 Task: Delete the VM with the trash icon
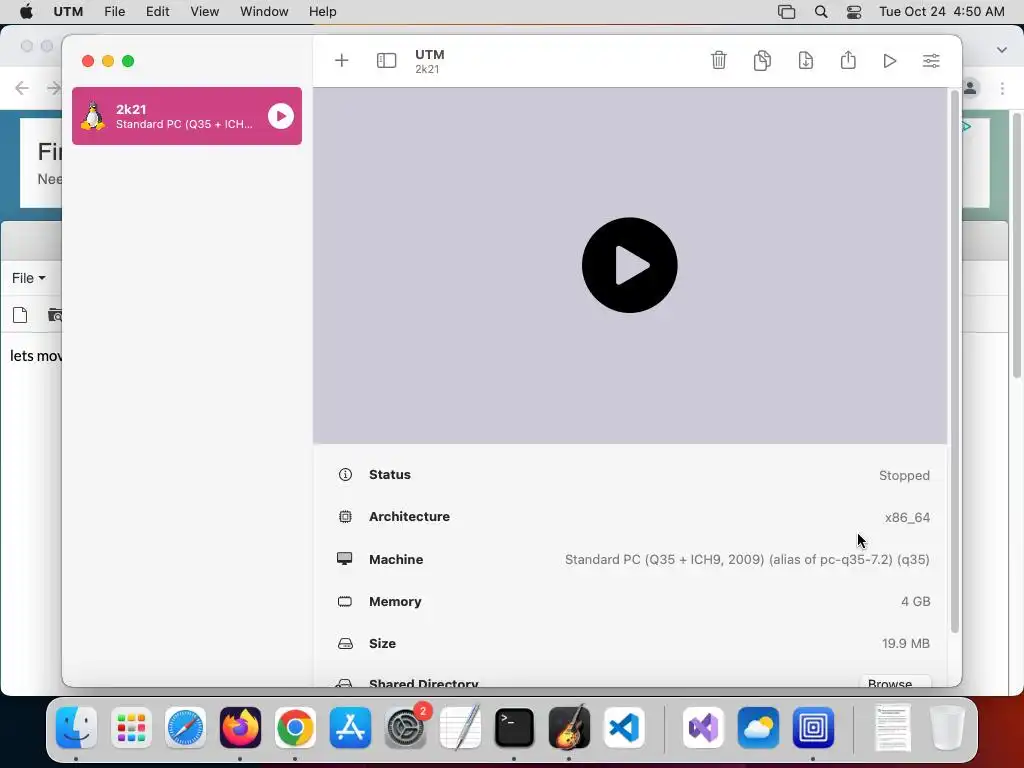[x=718, y=60]
